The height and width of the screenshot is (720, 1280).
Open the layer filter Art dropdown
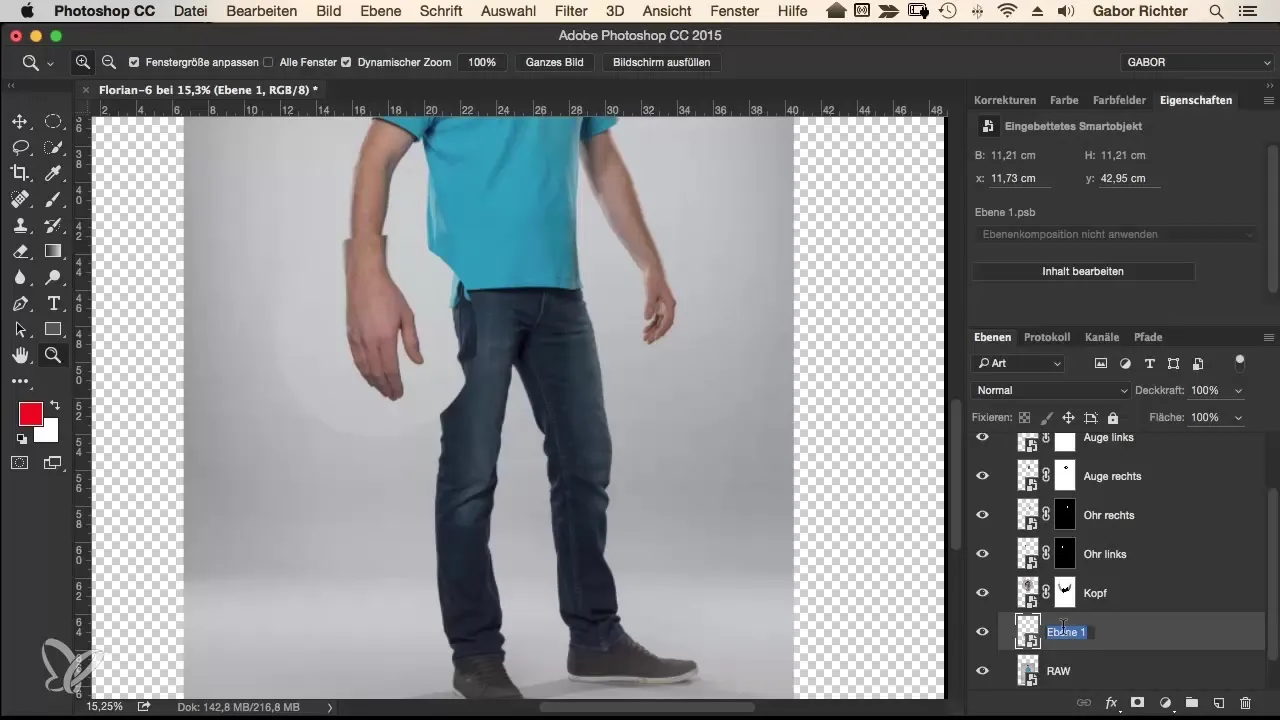pyautogui.click(x=1018, y=363)
